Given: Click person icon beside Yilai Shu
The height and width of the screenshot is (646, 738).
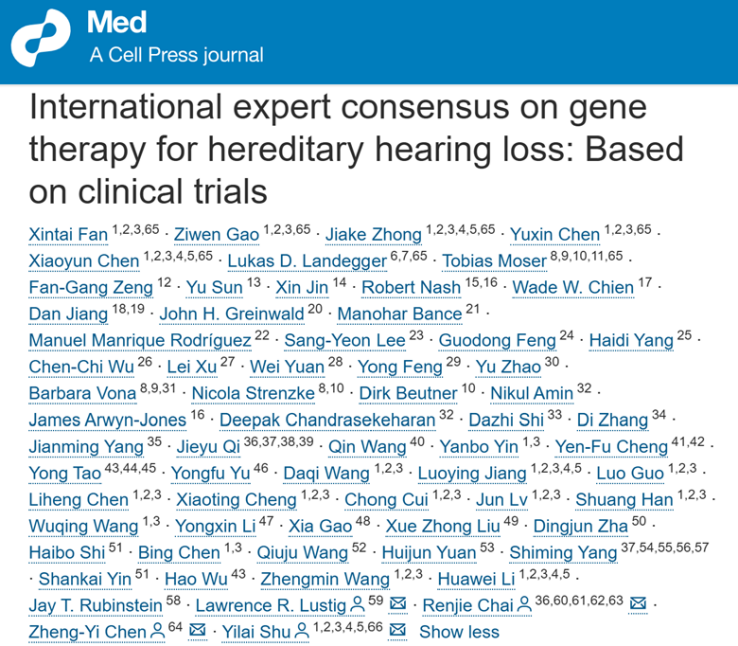Looking at the screenshot, I should coord(300,631).
